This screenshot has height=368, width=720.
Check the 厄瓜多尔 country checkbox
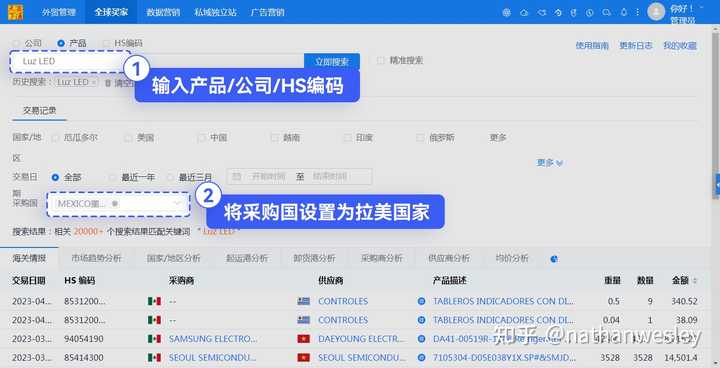pos(55,137)
